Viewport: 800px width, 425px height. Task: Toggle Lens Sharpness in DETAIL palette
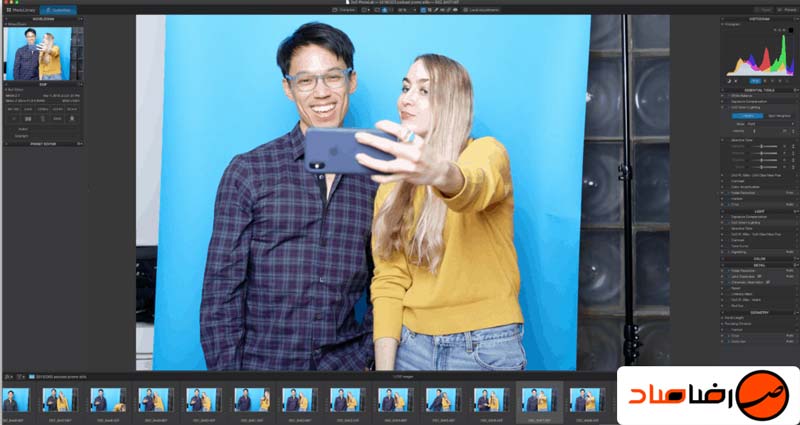[x=728, y=277]
